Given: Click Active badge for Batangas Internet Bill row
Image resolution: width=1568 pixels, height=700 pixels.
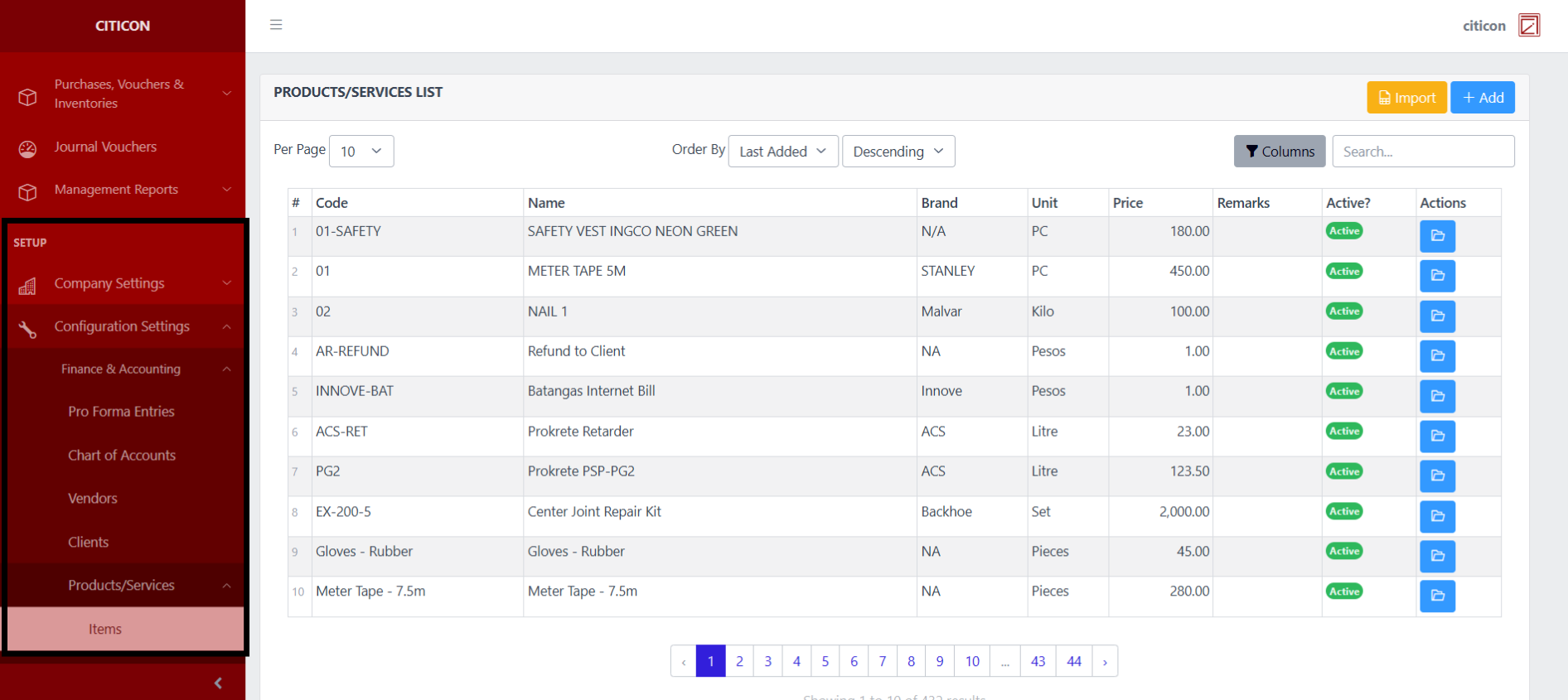Looking at the screenshot, I should 1344,391.
